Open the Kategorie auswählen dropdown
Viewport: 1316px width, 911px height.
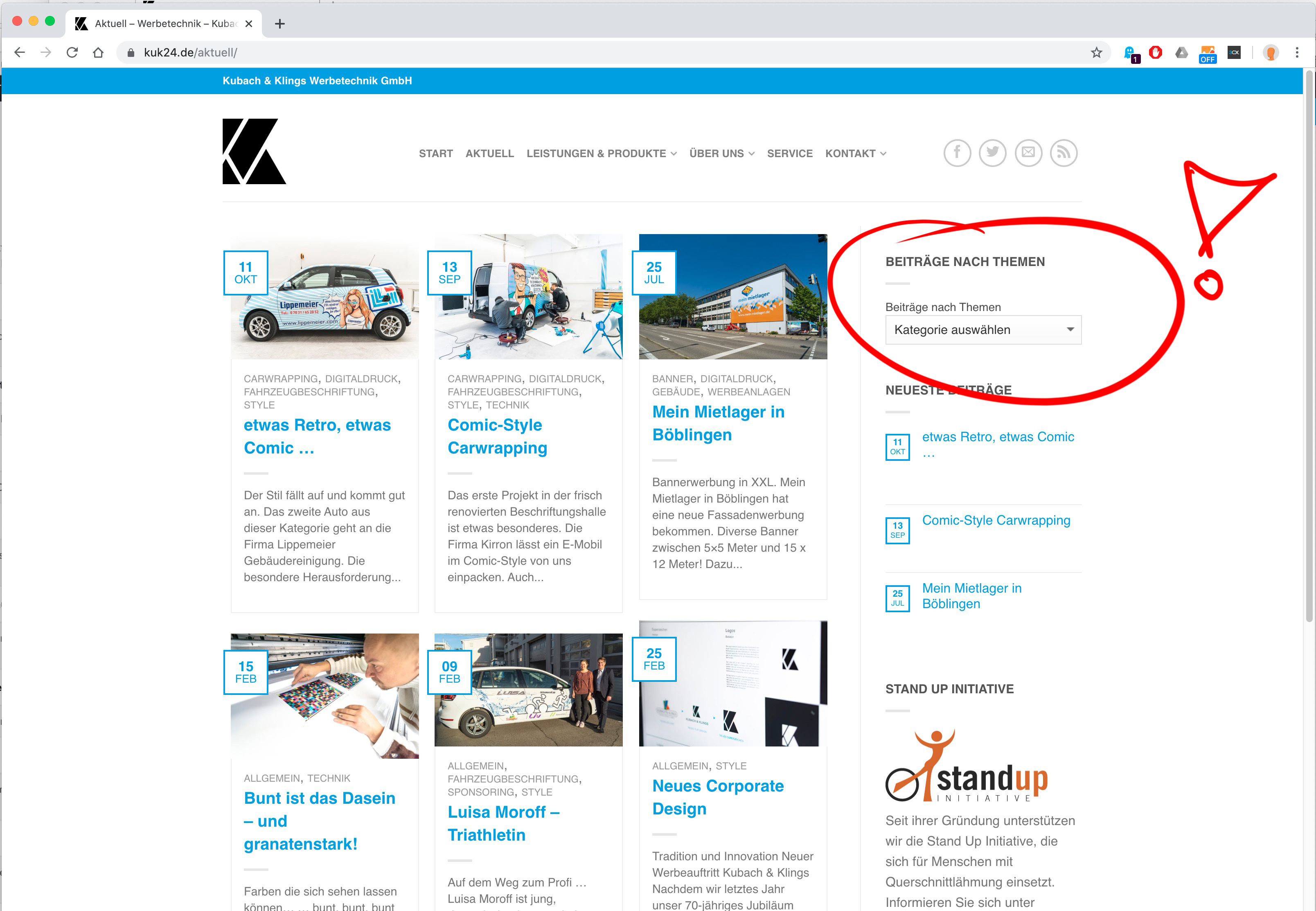983,330
